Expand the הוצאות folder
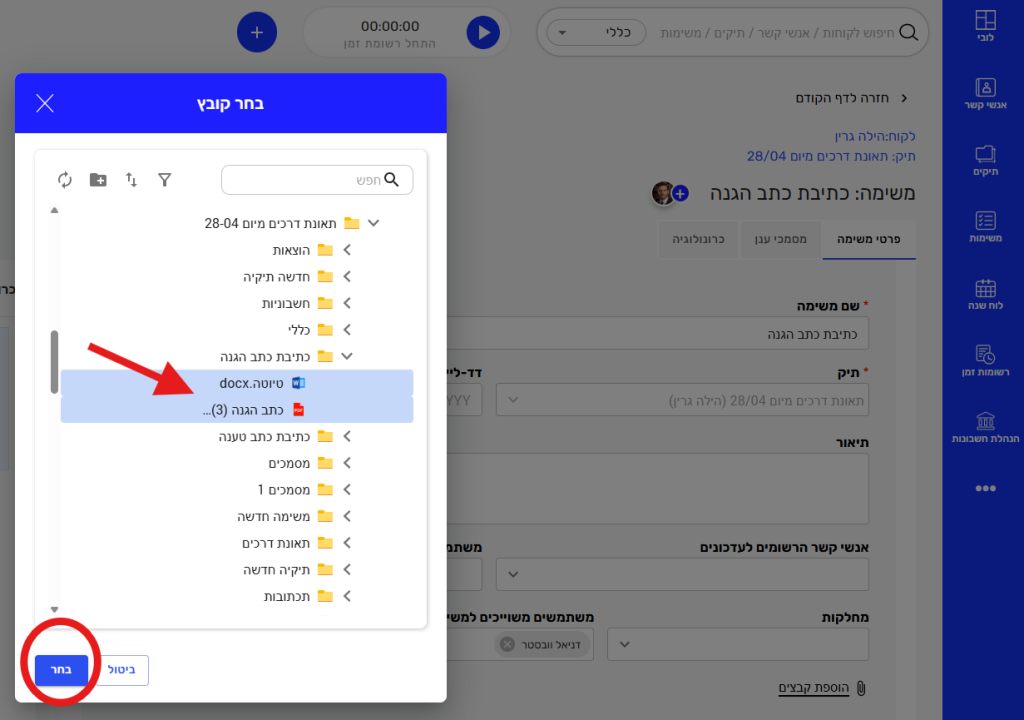 pos(347,250)
